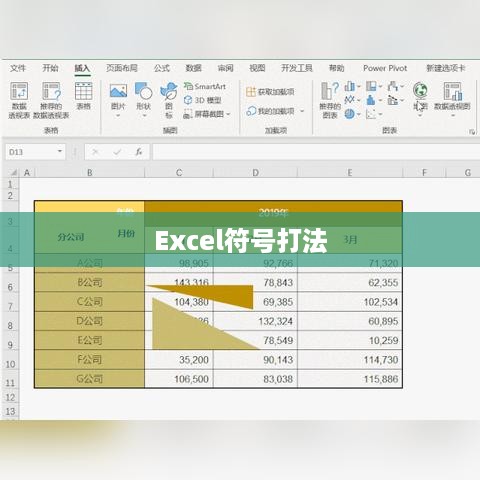480x480 pixels.
Task: Open the Charts (图表) group dialog launcher
Action: [x=472, y=132]
